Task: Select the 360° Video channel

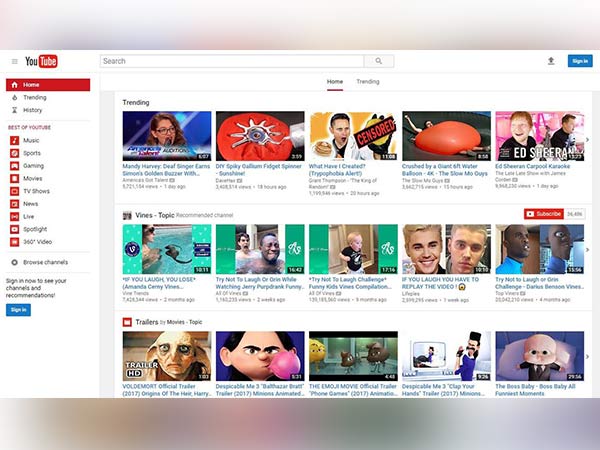Action: click(38, 242)
